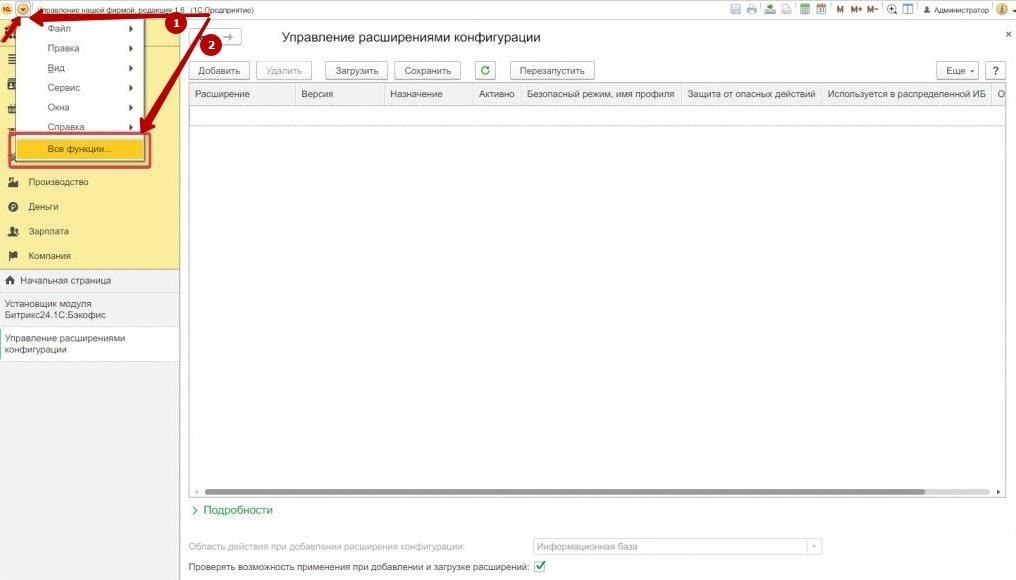
Task: Expand the Подробности section
Action: point(232,510)
